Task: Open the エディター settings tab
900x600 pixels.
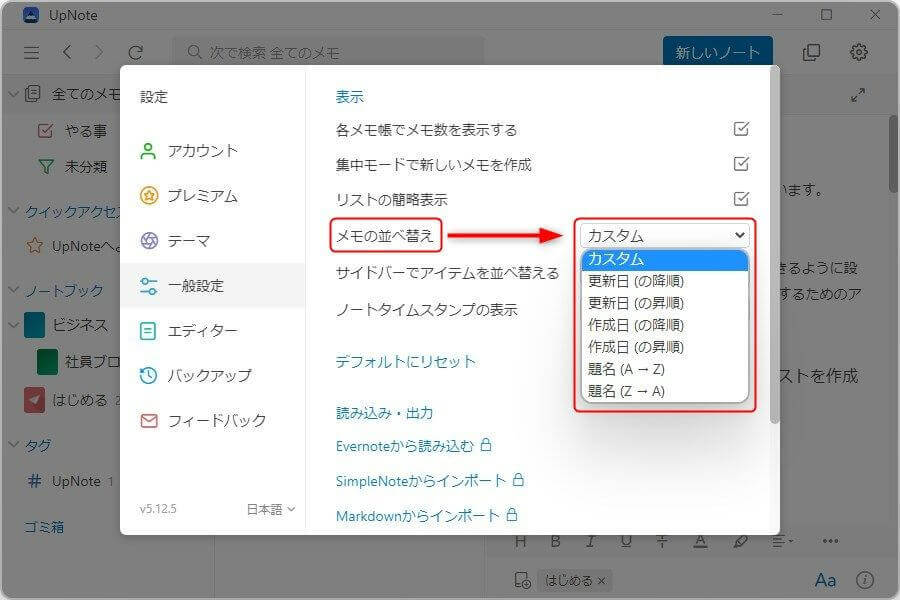Action: pyautogui.click(x=212, y=331)
